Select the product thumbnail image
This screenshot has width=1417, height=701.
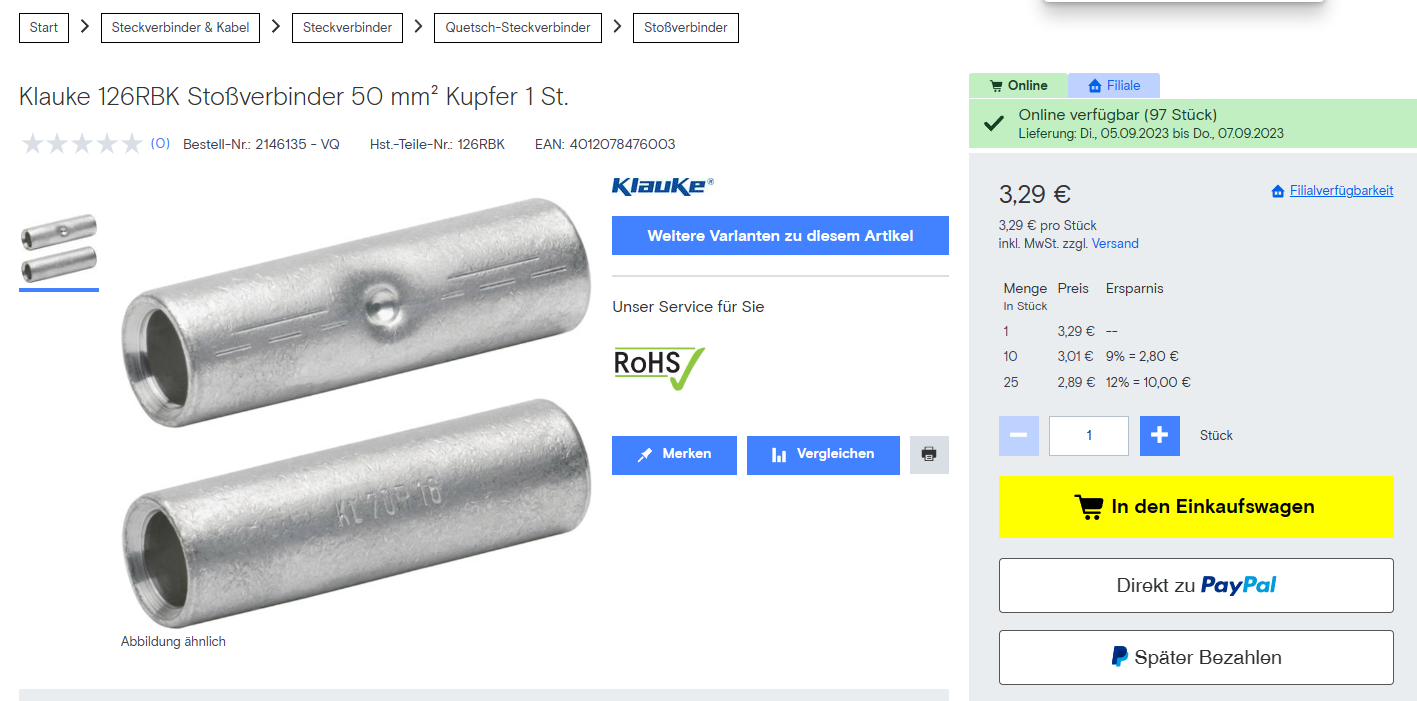tap(59, 246)
